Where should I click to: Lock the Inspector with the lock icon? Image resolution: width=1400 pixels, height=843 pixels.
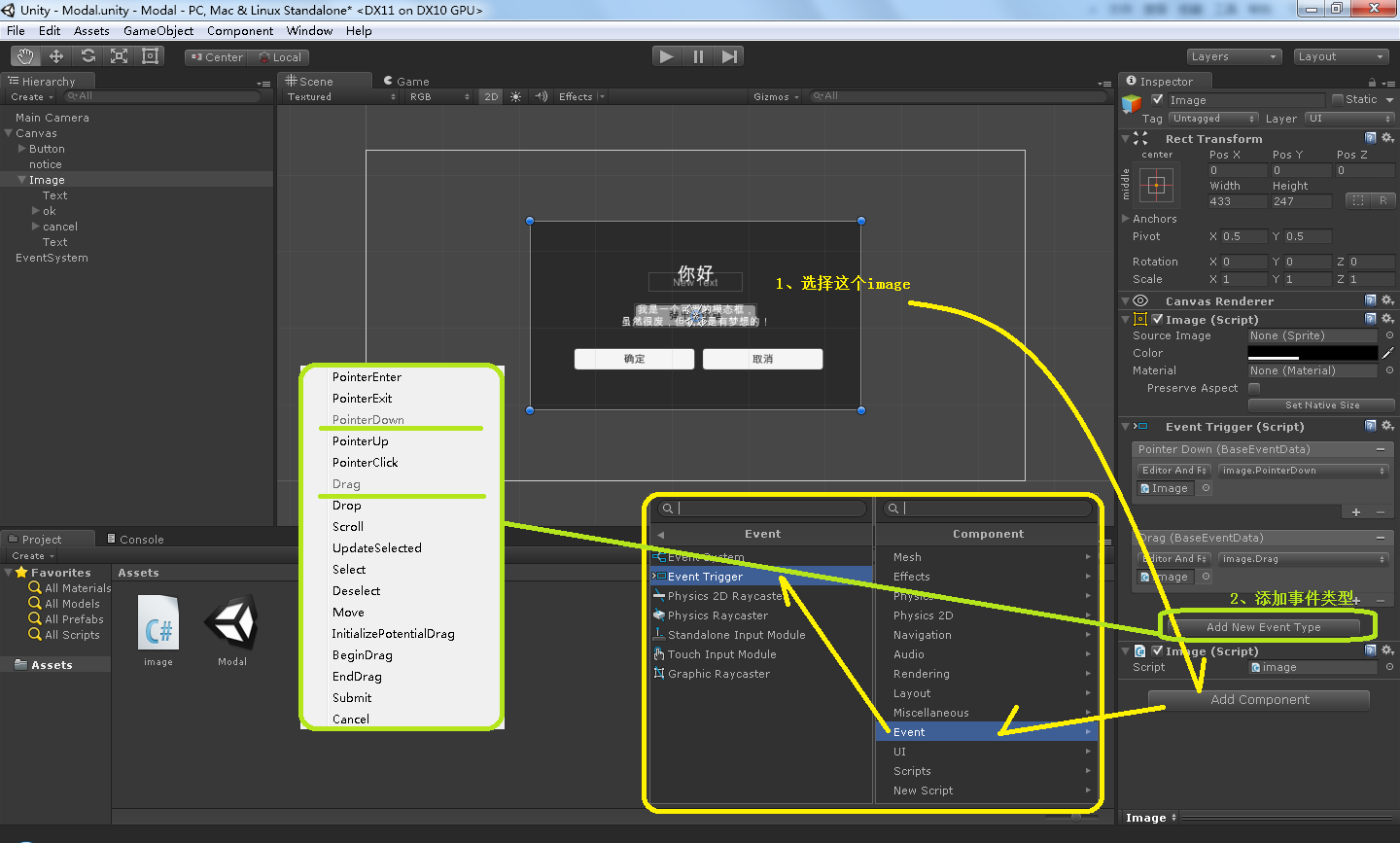pos(1372,82)
